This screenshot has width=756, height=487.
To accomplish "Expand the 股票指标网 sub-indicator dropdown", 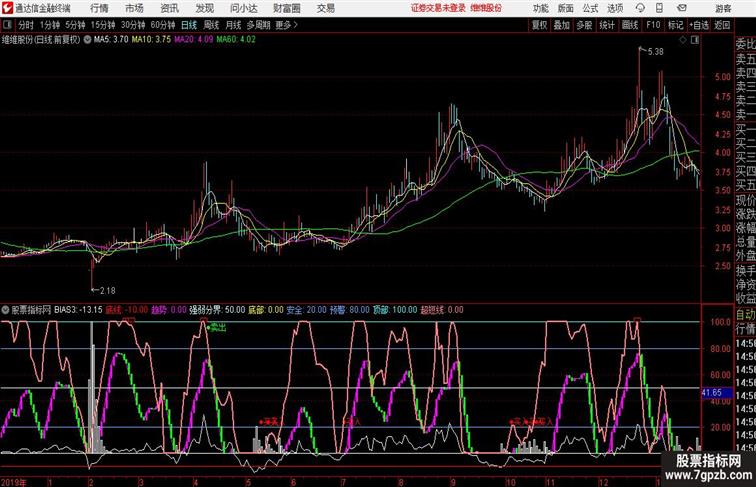I will 5,310.
